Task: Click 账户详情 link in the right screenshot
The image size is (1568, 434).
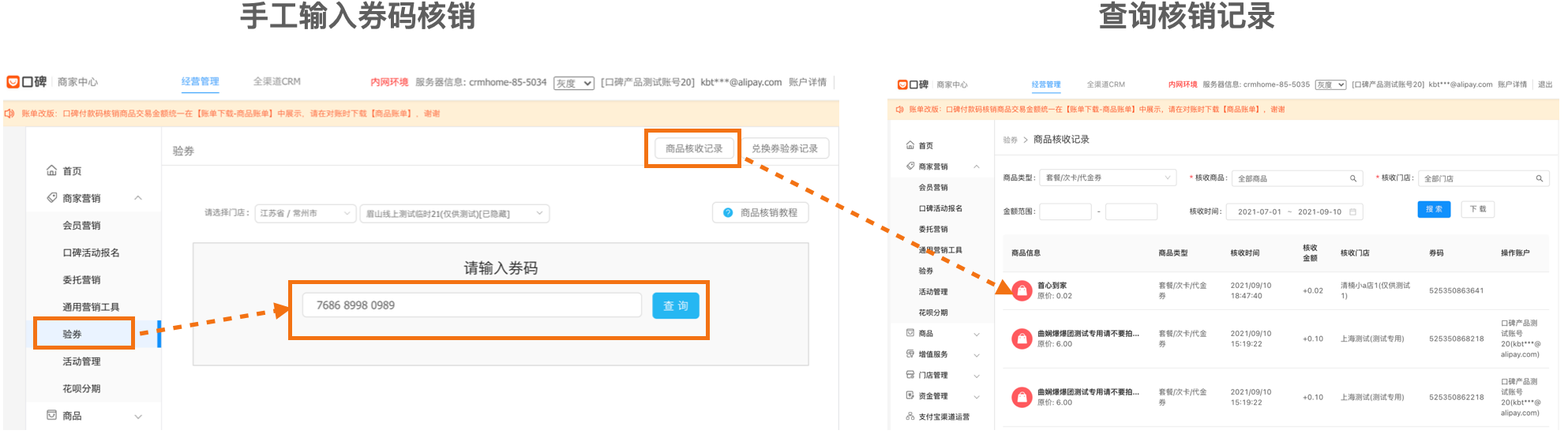Action: point(1512,84)
